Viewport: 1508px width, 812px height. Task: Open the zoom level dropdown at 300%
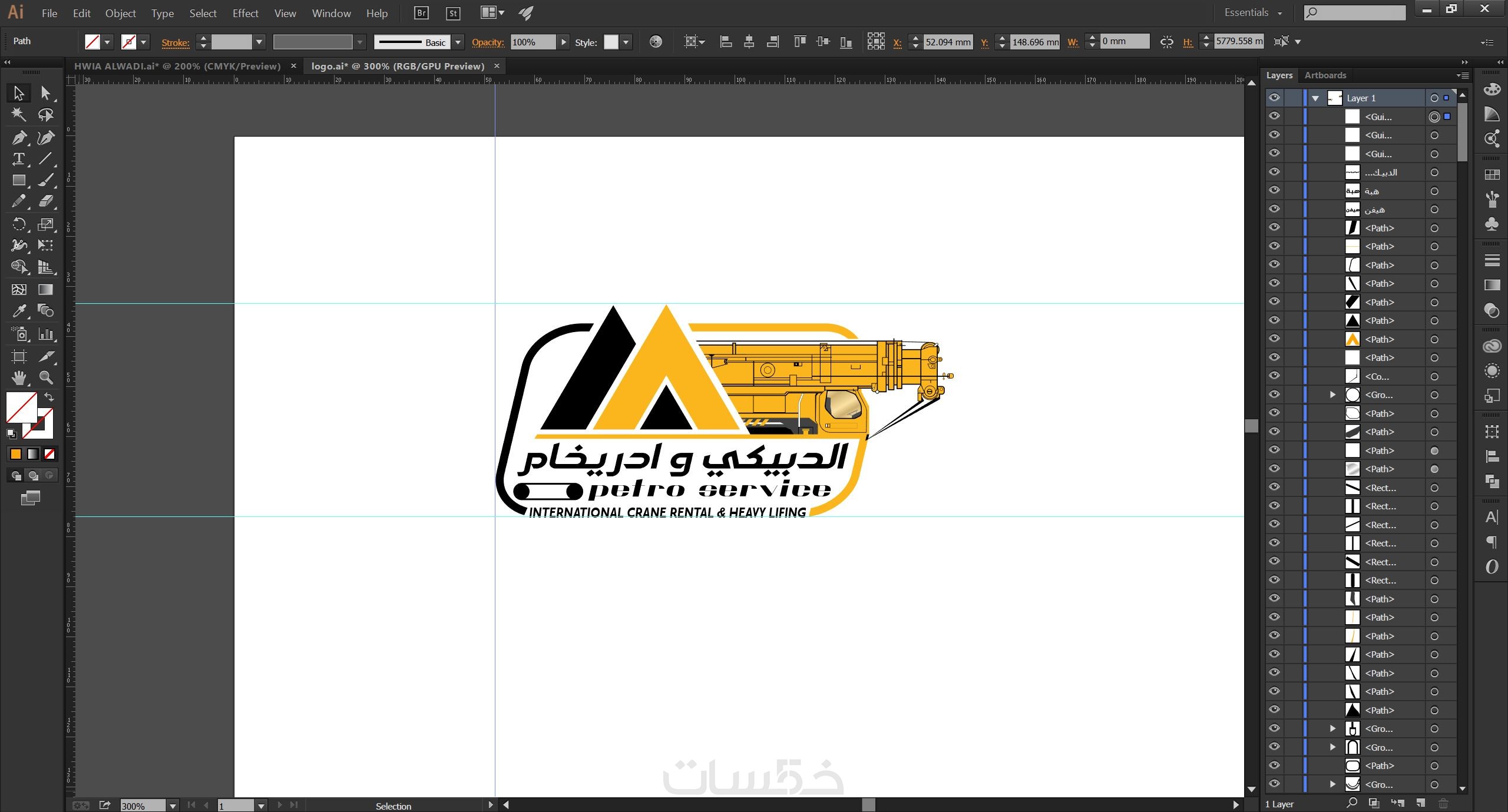(173, 806)
